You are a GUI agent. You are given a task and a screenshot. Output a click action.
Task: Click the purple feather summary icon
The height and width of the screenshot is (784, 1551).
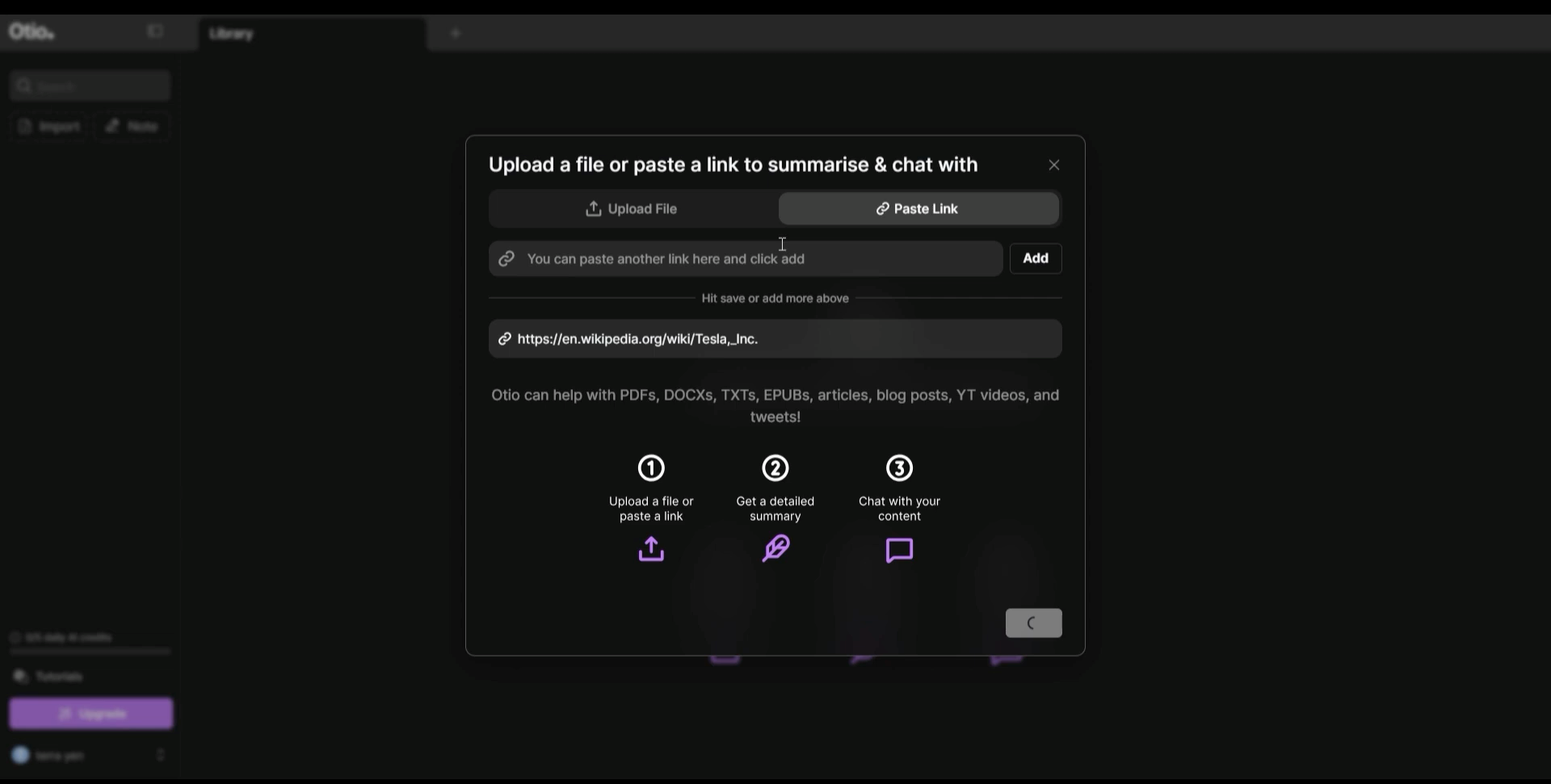[775, 549]
